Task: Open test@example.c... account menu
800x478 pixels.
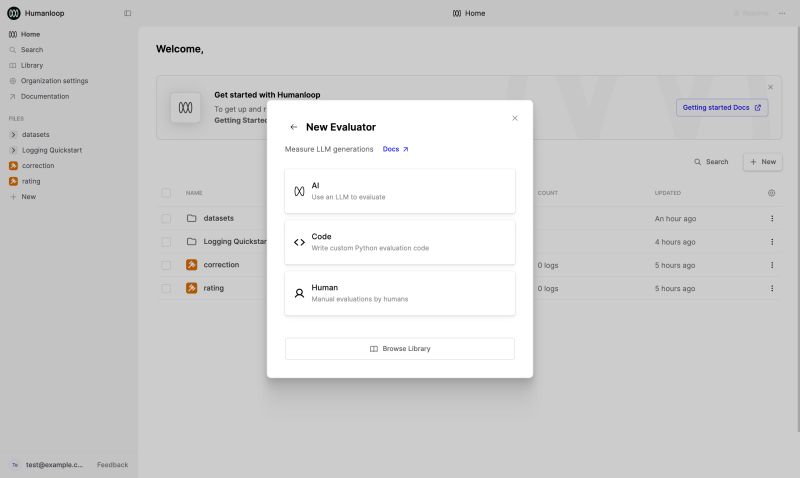Action: 48,465
